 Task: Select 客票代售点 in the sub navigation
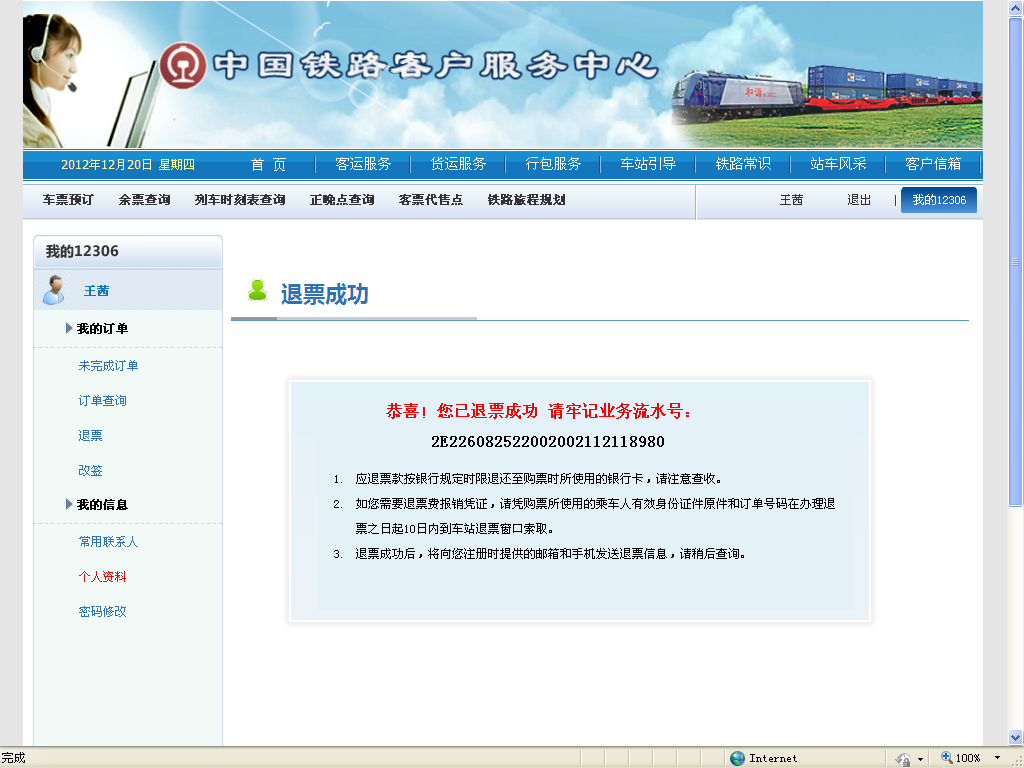(431, 200)
